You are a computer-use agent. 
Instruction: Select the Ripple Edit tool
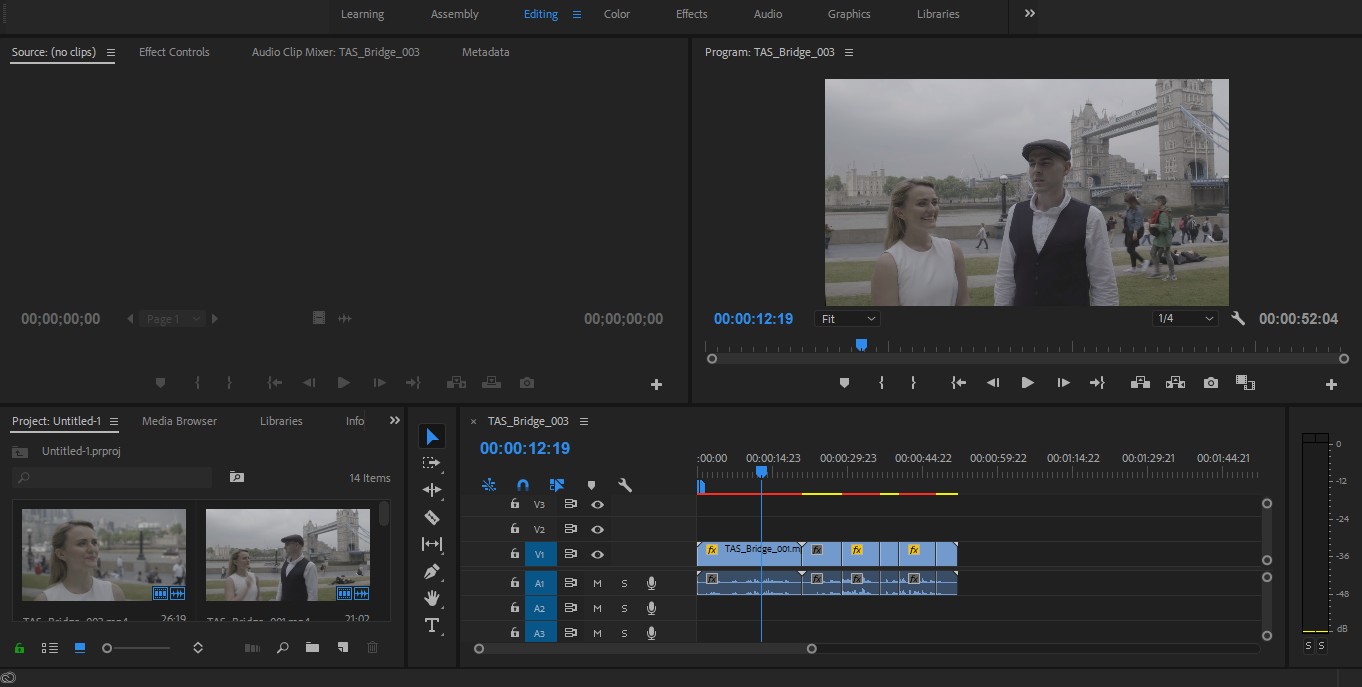(432, 490)
